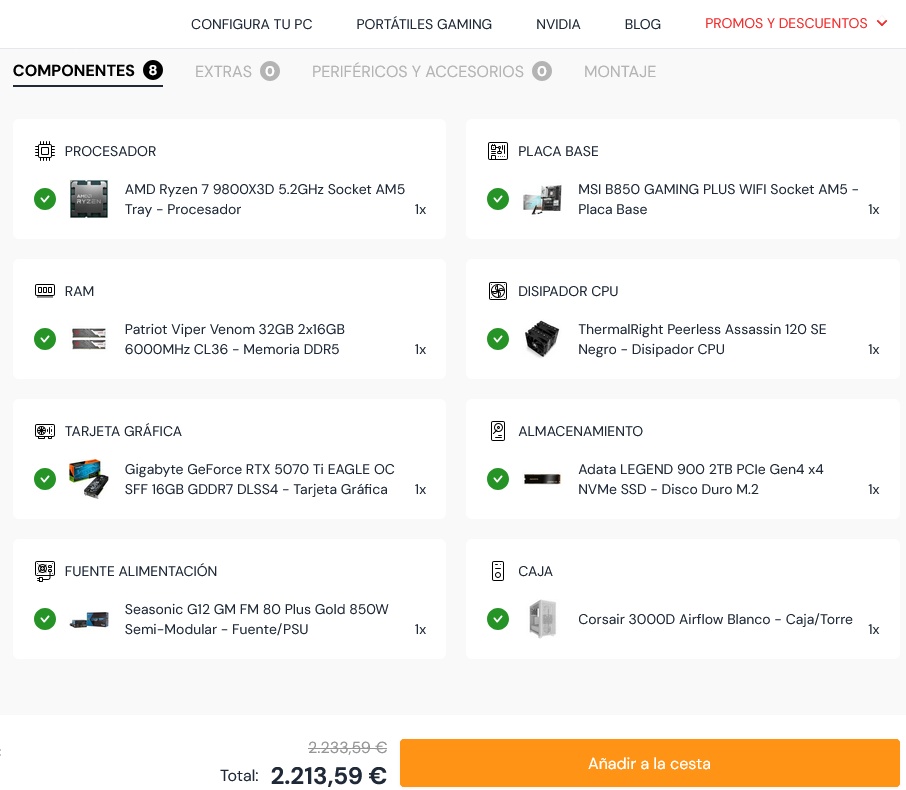Click the total price 2.213,59 €

coord(329,776)
